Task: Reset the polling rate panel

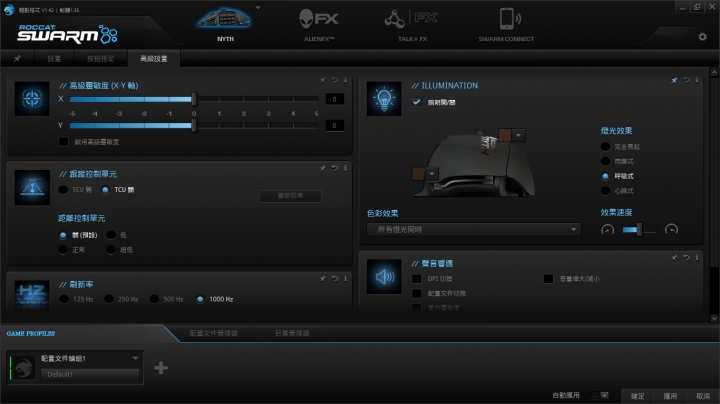Action: pyautogui.click(x=335, y=278)
